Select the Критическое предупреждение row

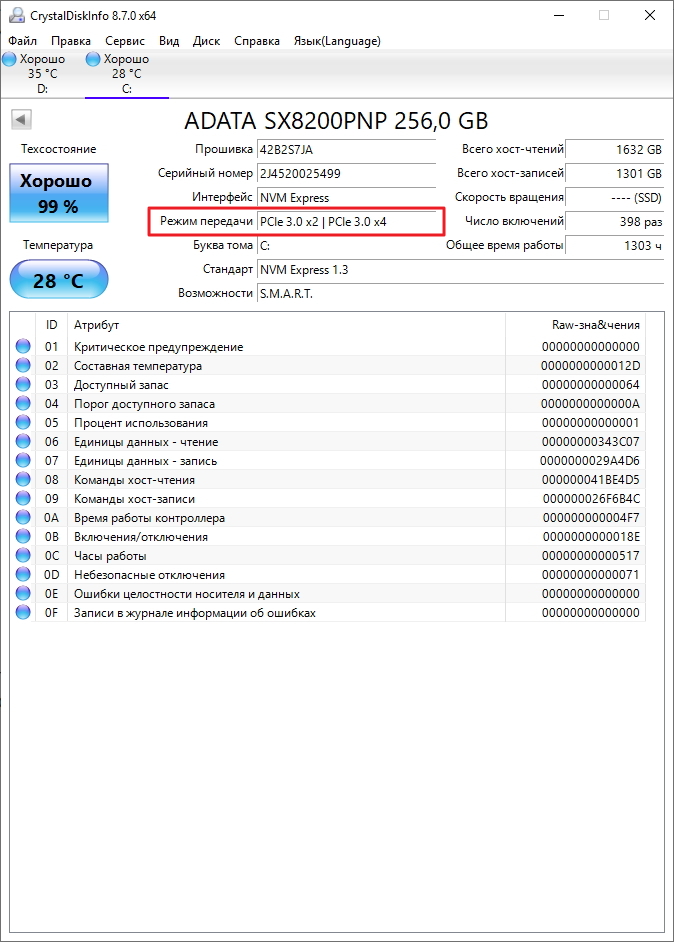click(x=328, y=347)
